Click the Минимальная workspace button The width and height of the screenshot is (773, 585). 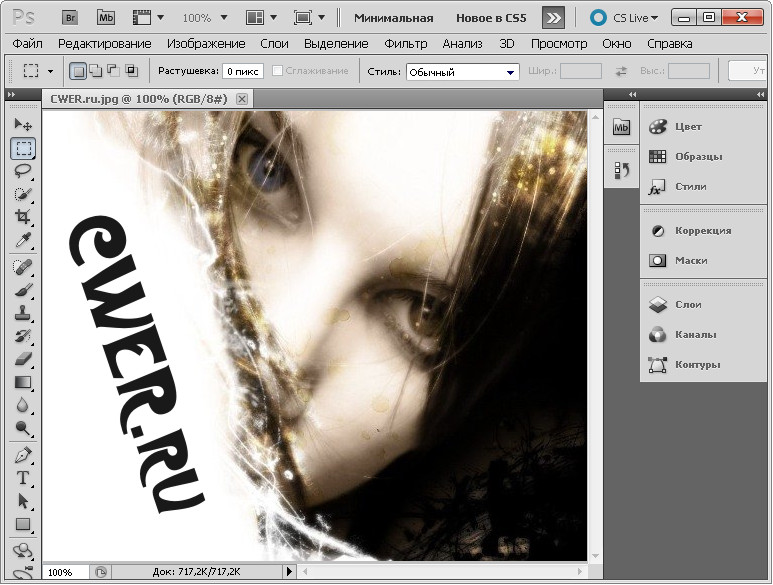point(393,18)
